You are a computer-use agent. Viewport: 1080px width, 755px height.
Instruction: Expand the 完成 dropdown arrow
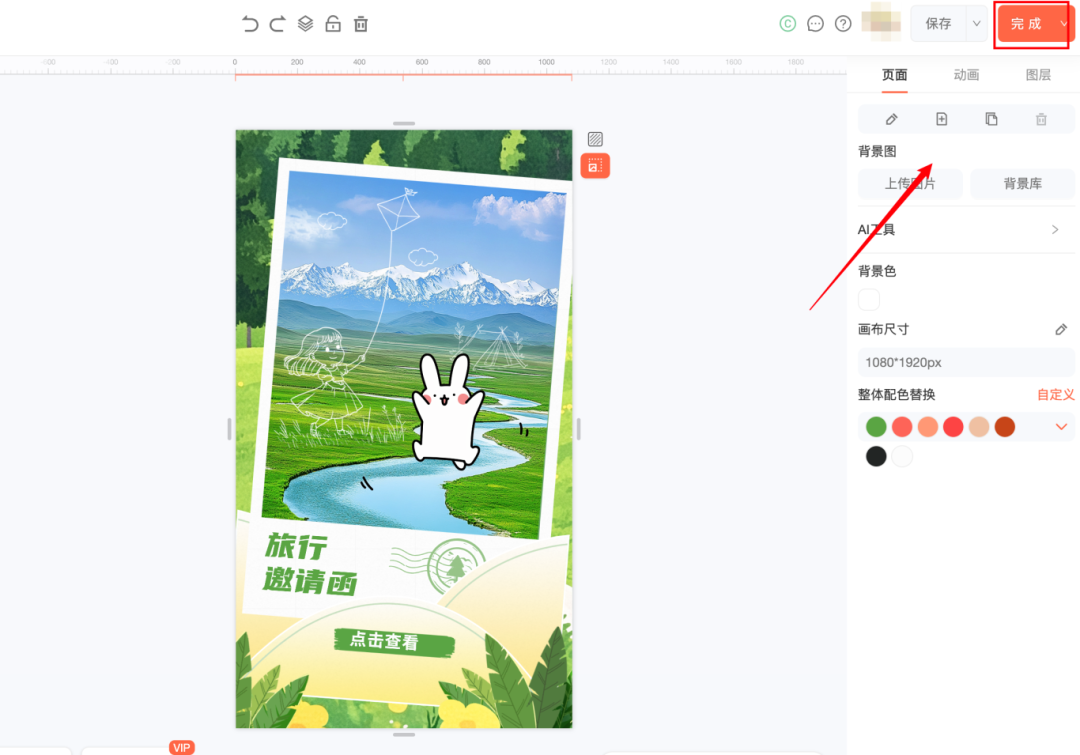[x=1063, y=24]
